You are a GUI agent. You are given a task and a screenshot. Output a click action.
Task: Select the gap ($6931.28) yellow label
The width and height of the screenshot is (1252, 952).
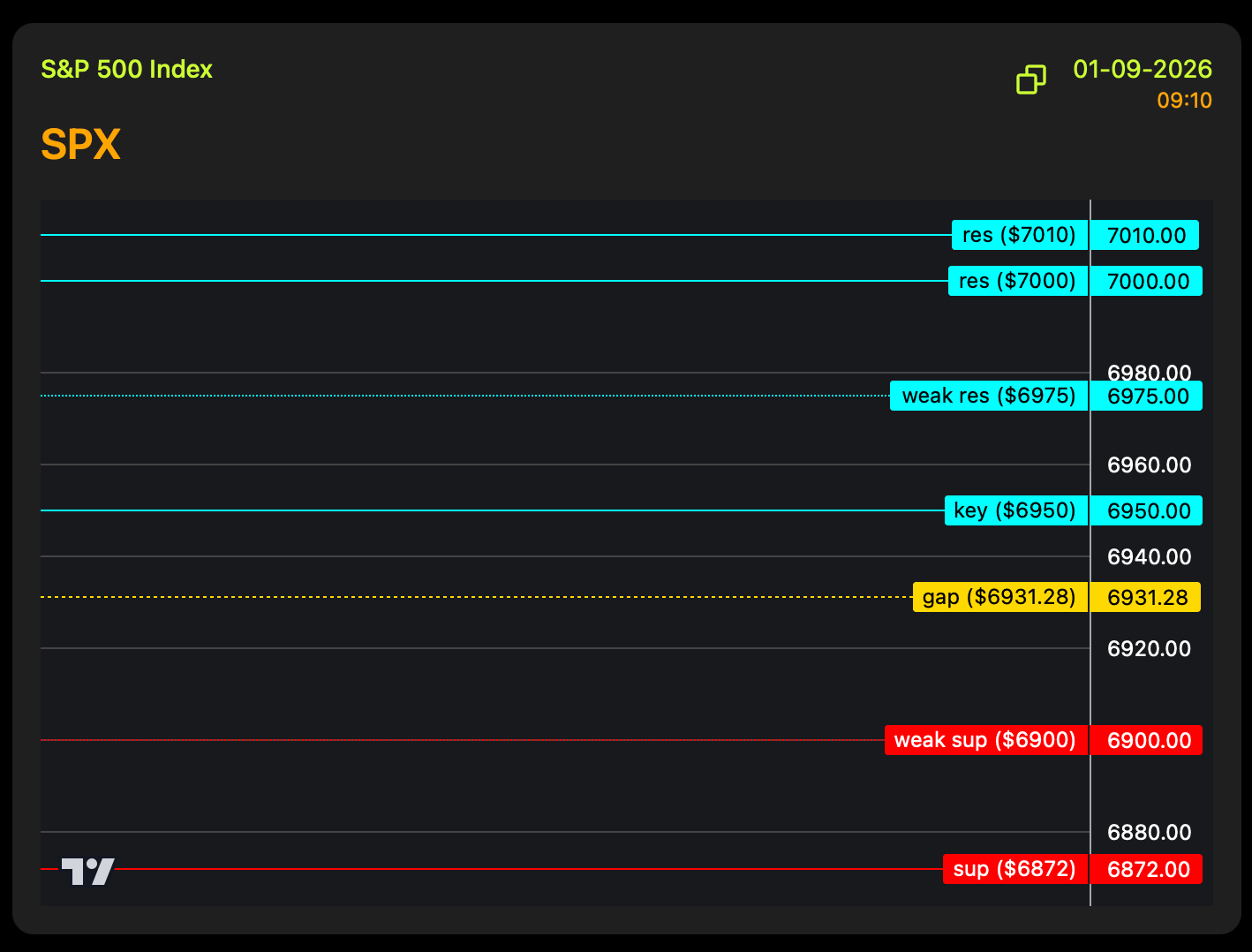click(999, 597)
